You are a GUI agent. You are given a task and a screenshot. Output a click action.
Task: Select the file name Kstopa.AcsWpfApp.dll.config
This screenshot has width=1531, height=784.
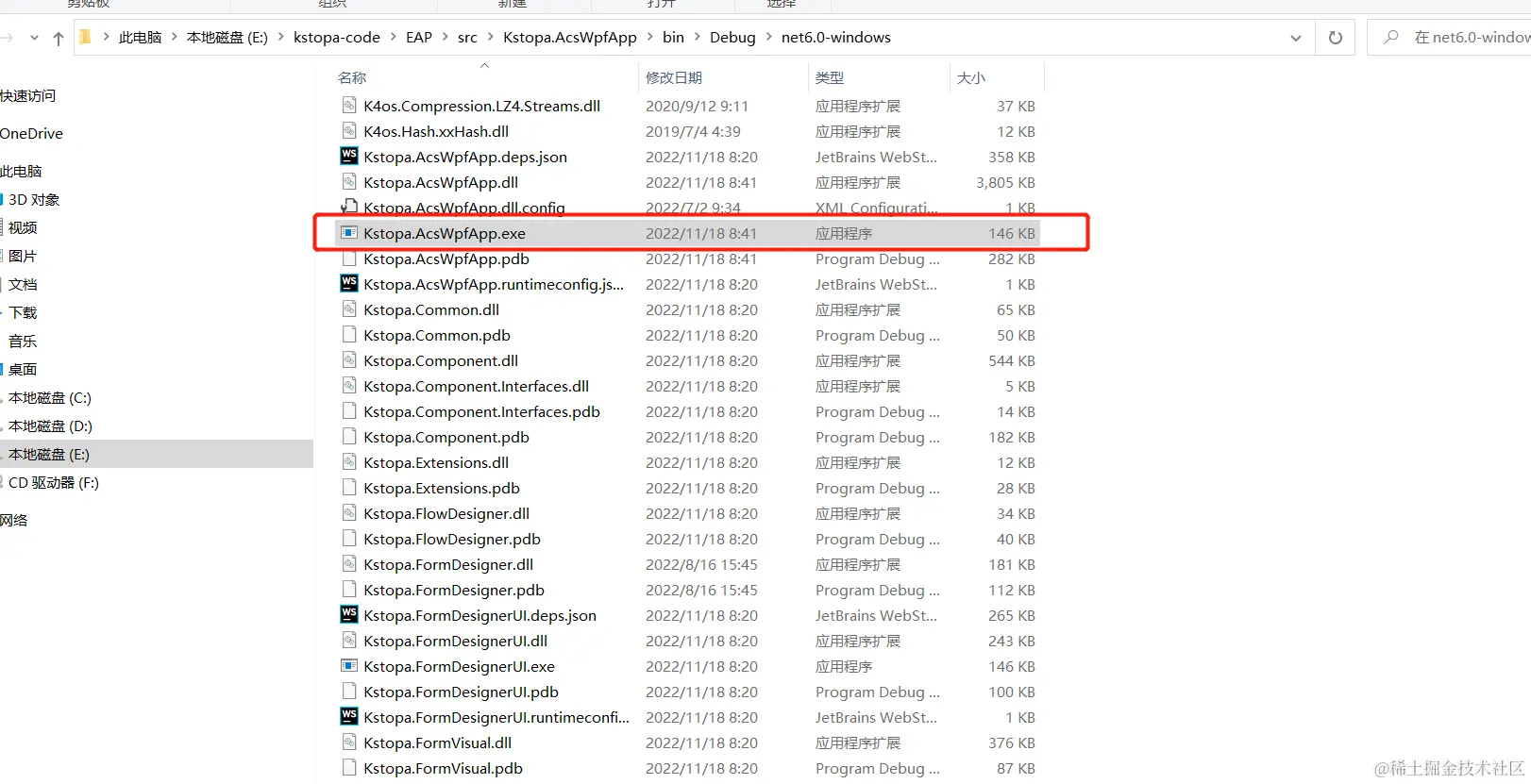[464, 208]
